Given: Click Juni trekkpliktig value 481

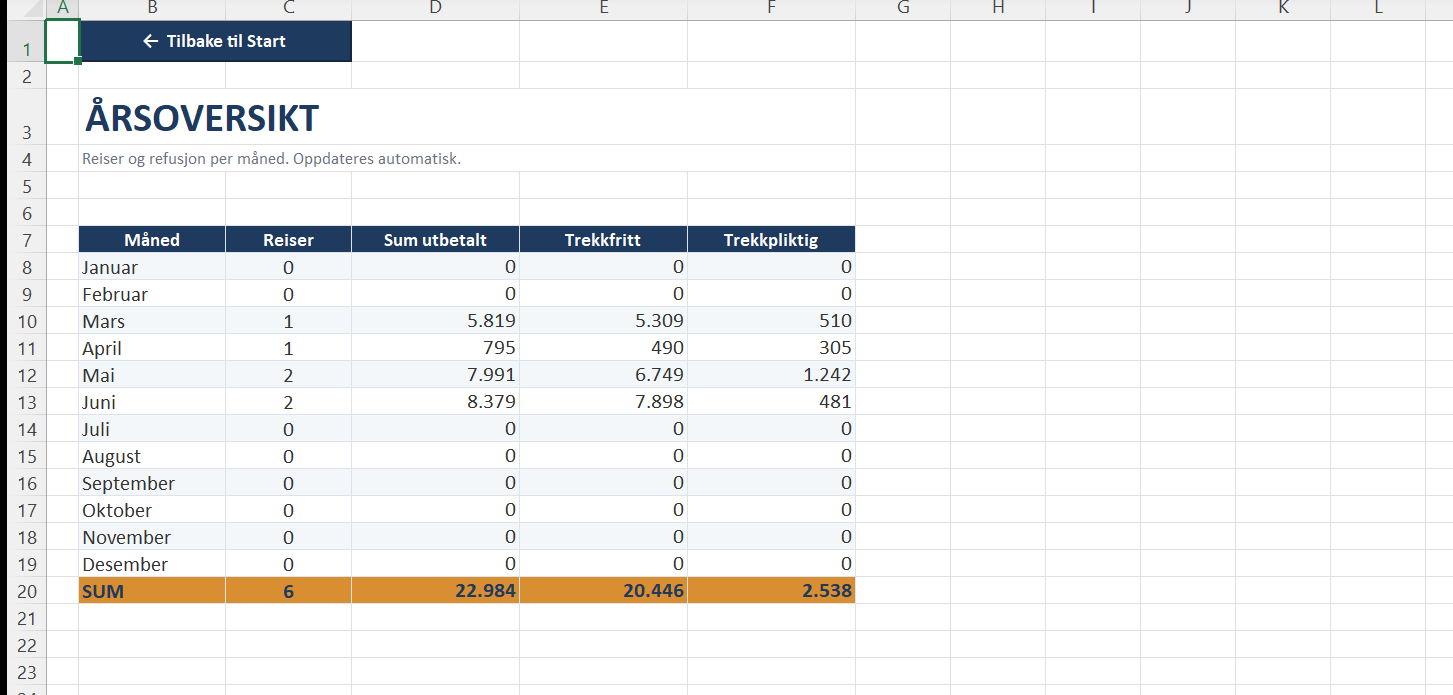Looking at the screenshot, I should pyautogui.click(x=771, y=402).
